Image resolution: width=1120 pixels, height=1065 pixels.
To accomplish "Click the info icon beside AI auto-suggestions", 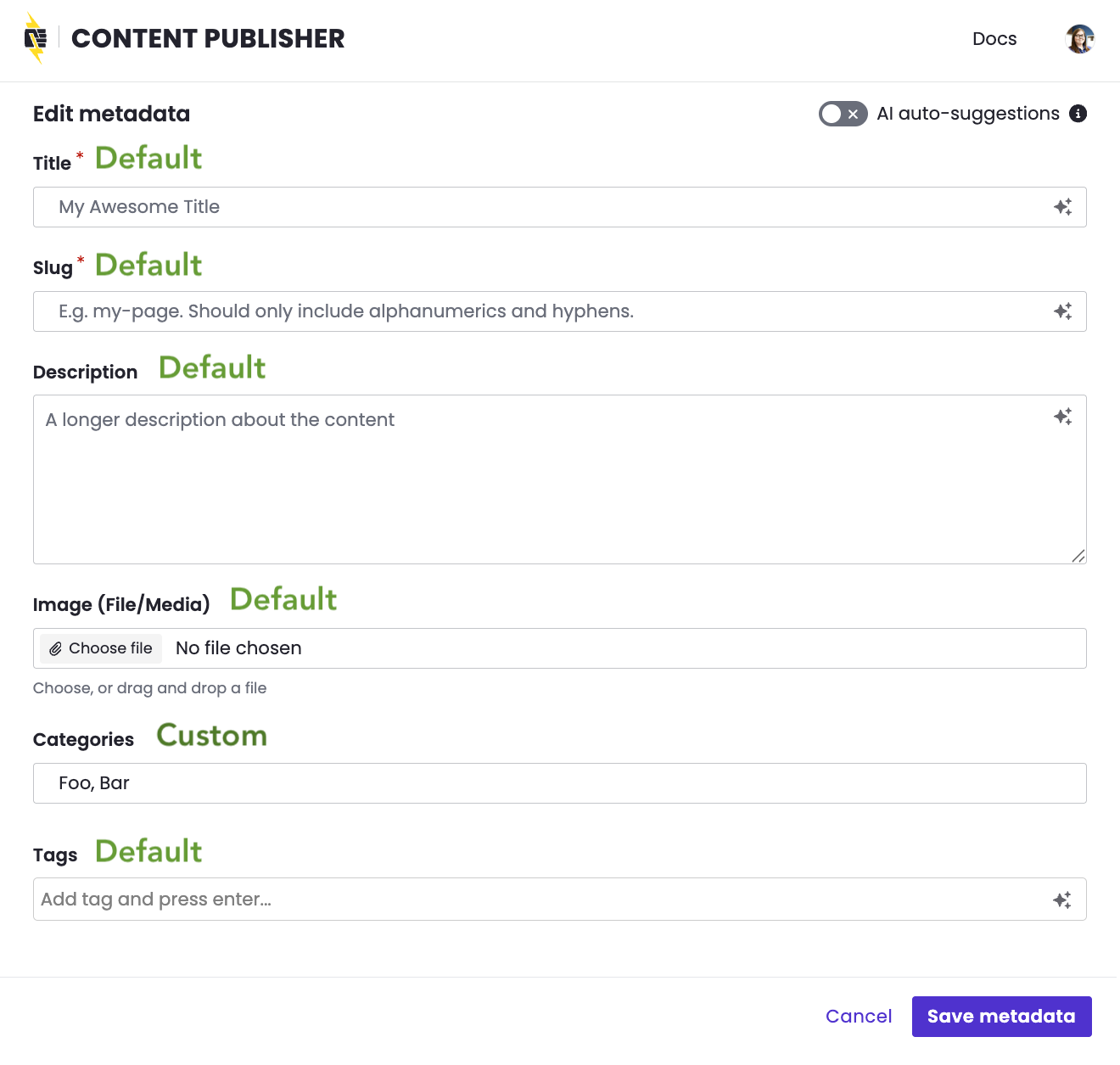I will (x=1078, y=114).
